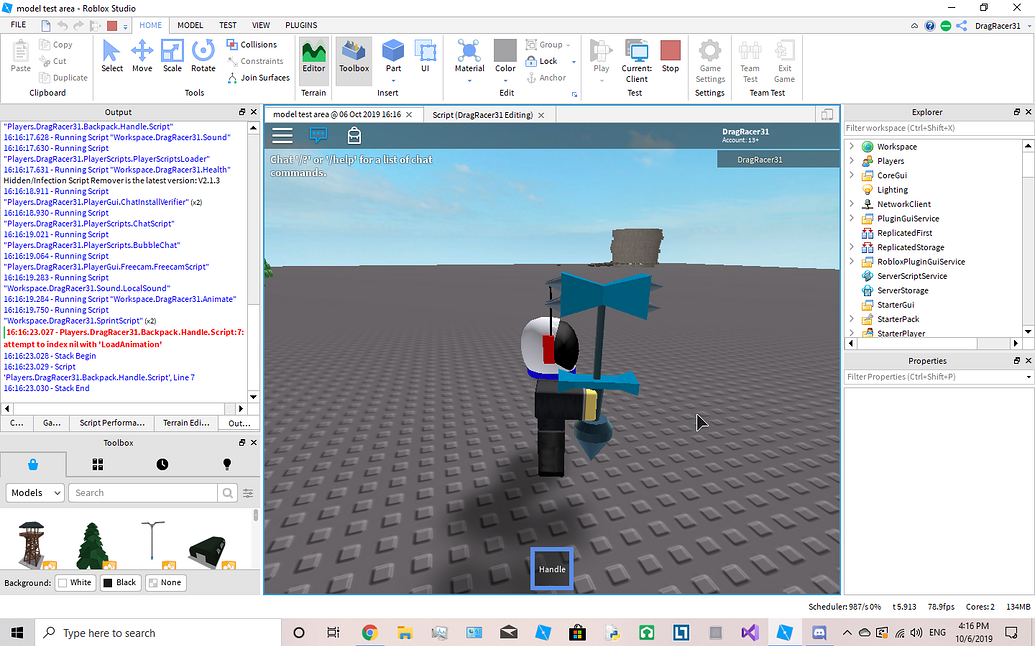Open the Models category dropdown
This screenshot has width=1035, height=646.
tap(36, 493)
